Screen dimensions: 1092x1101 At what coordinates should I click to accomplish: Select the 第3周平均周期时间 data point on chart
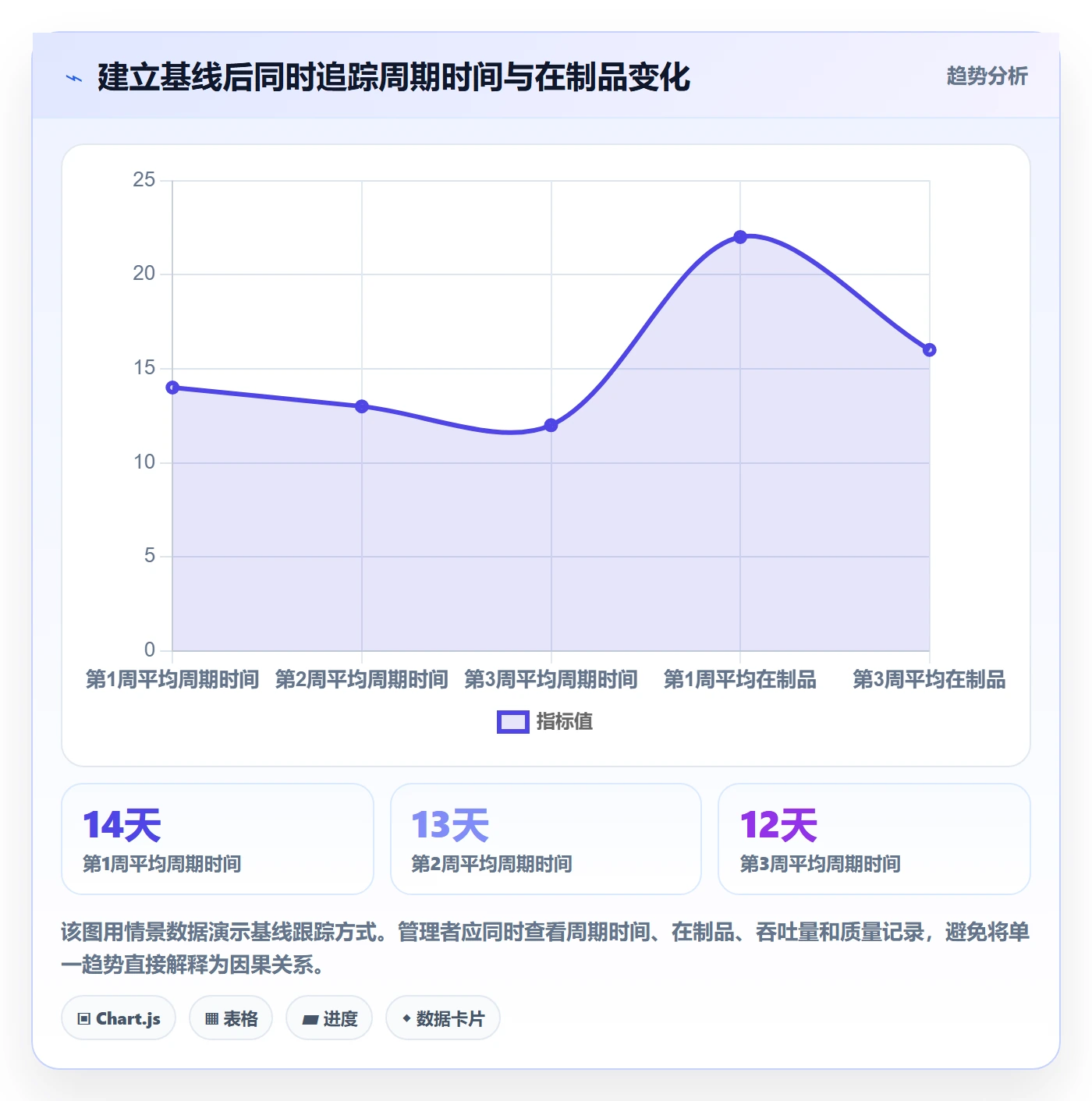[x=551, y=425]
